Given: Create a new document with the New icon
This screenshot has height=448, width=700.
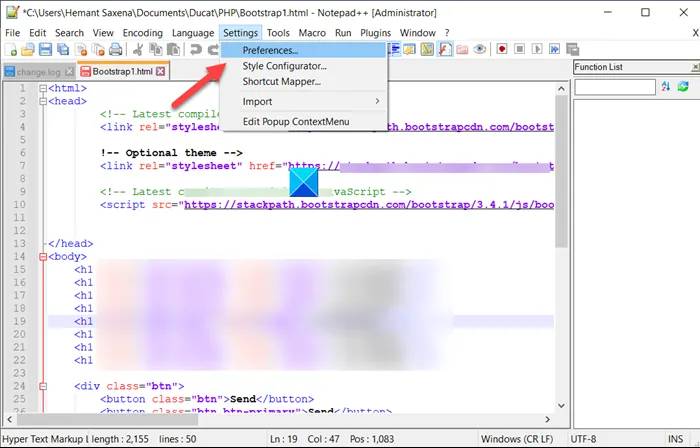Looking at the screenshot, I should click(11, 50).
